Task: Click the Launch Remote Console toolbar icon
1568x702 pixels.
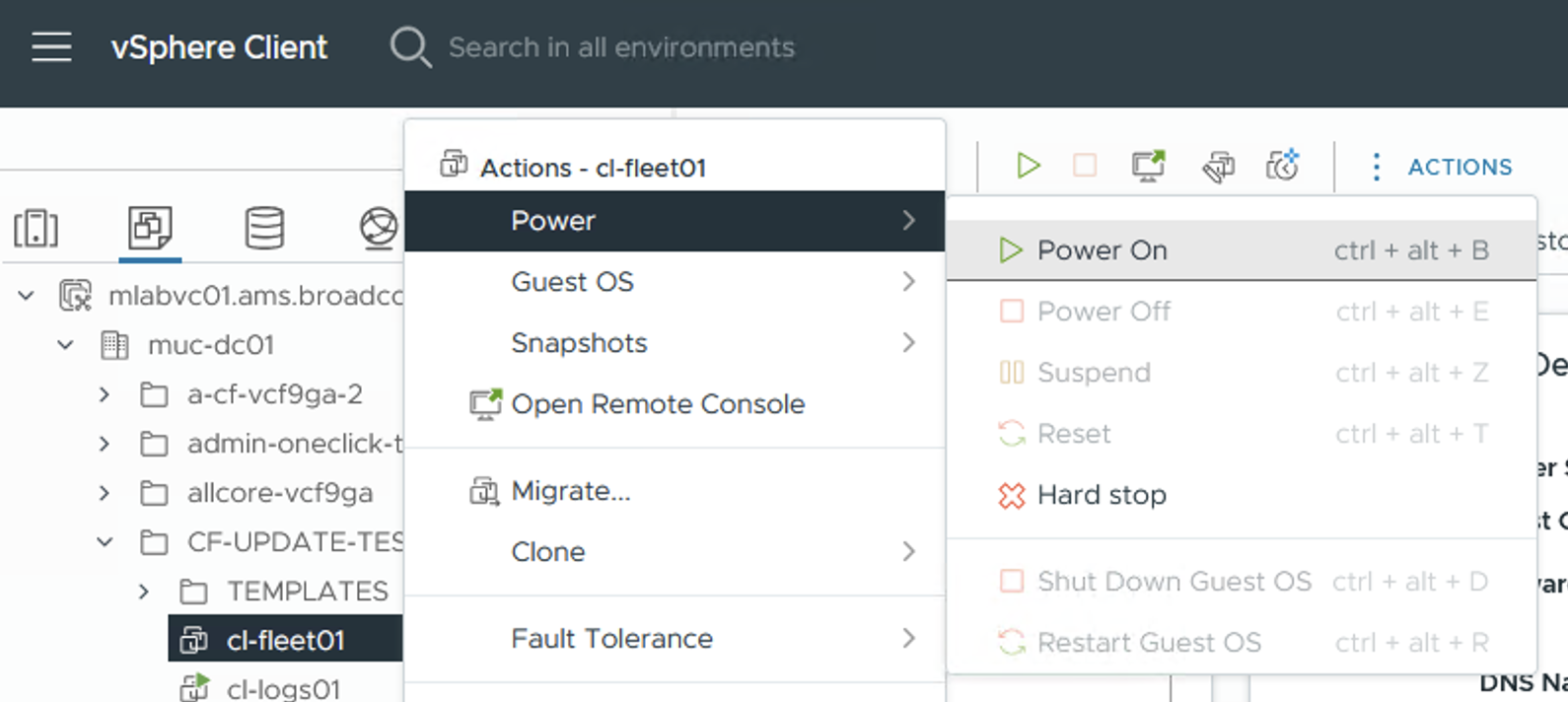Action: 1148,166
